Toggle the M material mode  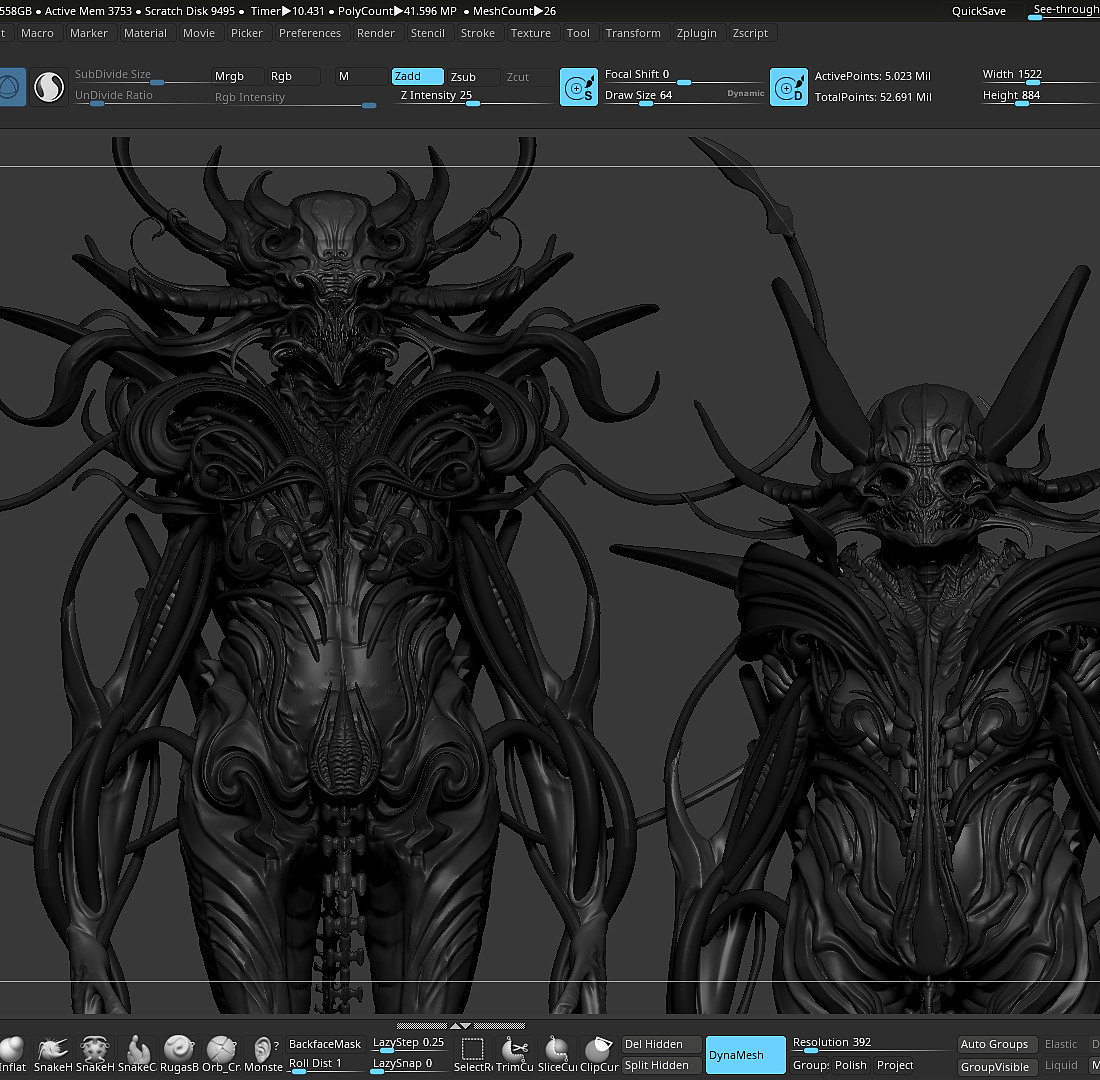[361, 76]
